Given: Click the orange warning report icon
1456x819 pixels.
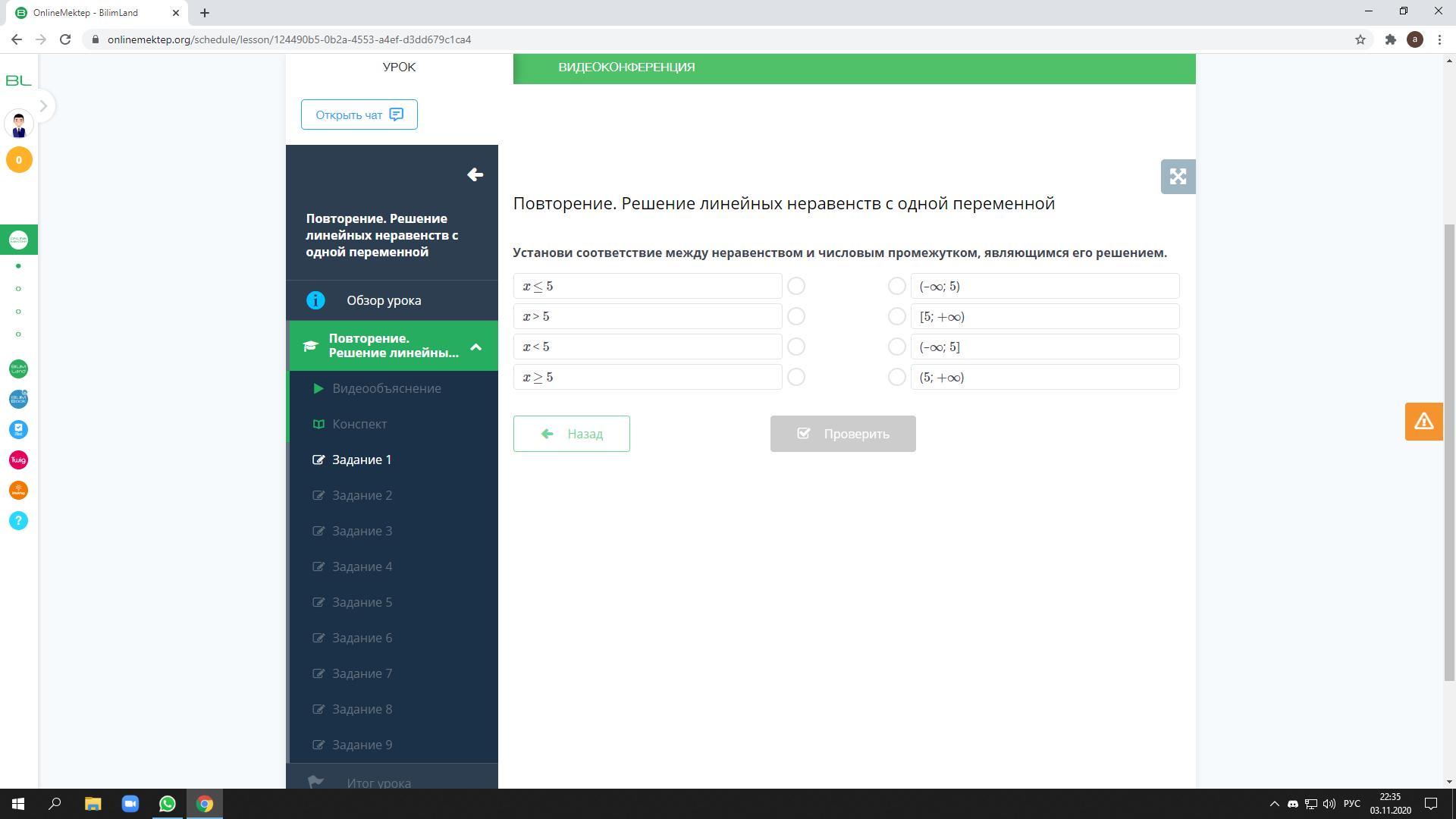Looking at the screenshot, I should tap(1423, 422).
